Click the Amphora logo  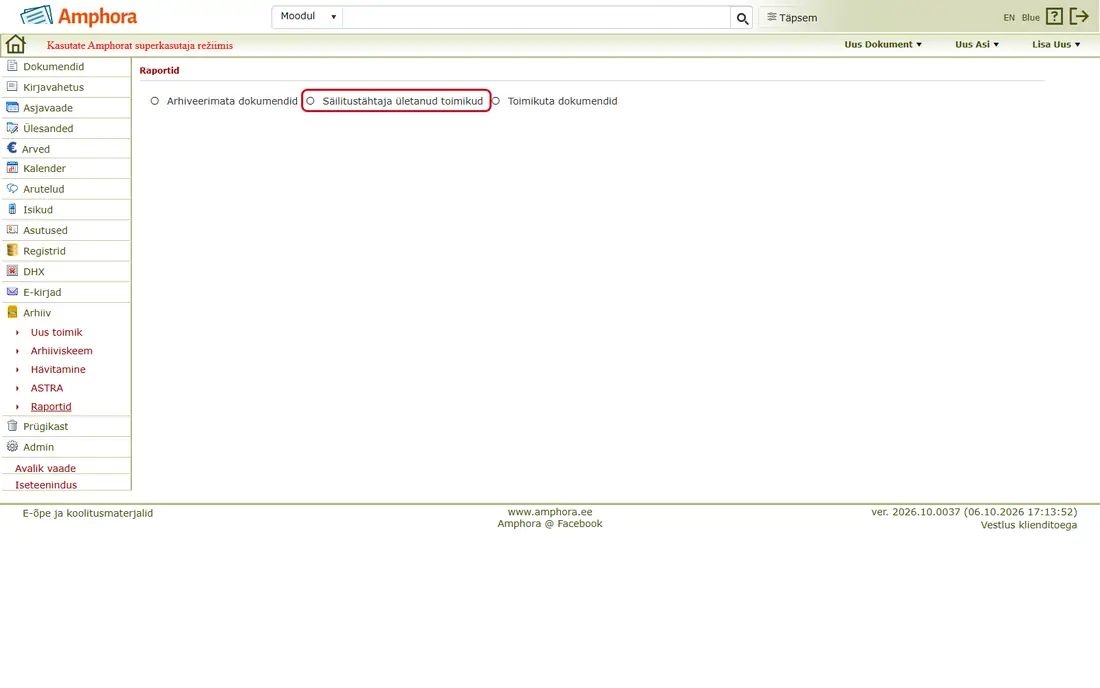pyautogui.click(x=79, y=16)
